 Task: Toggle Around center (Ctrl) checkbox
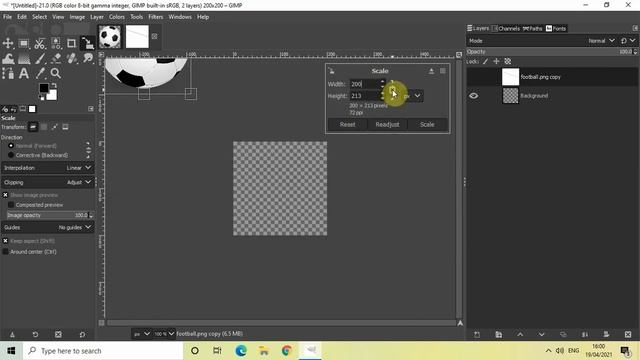click(x=5, y=252)
